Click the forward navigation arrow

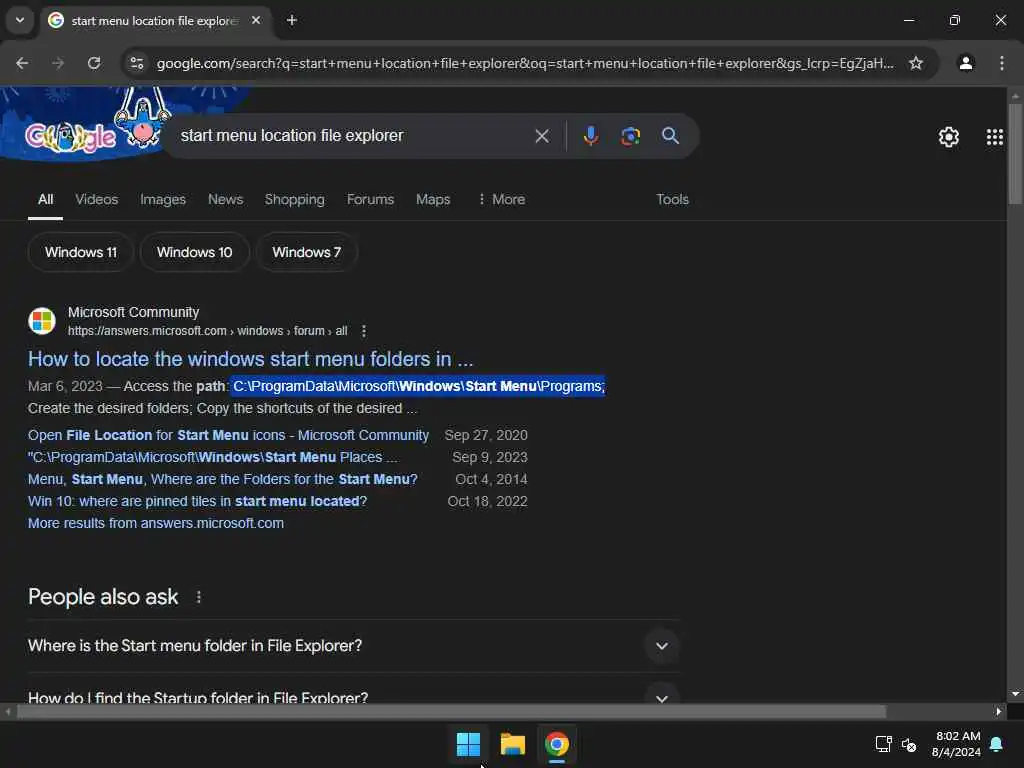(58, 63)
